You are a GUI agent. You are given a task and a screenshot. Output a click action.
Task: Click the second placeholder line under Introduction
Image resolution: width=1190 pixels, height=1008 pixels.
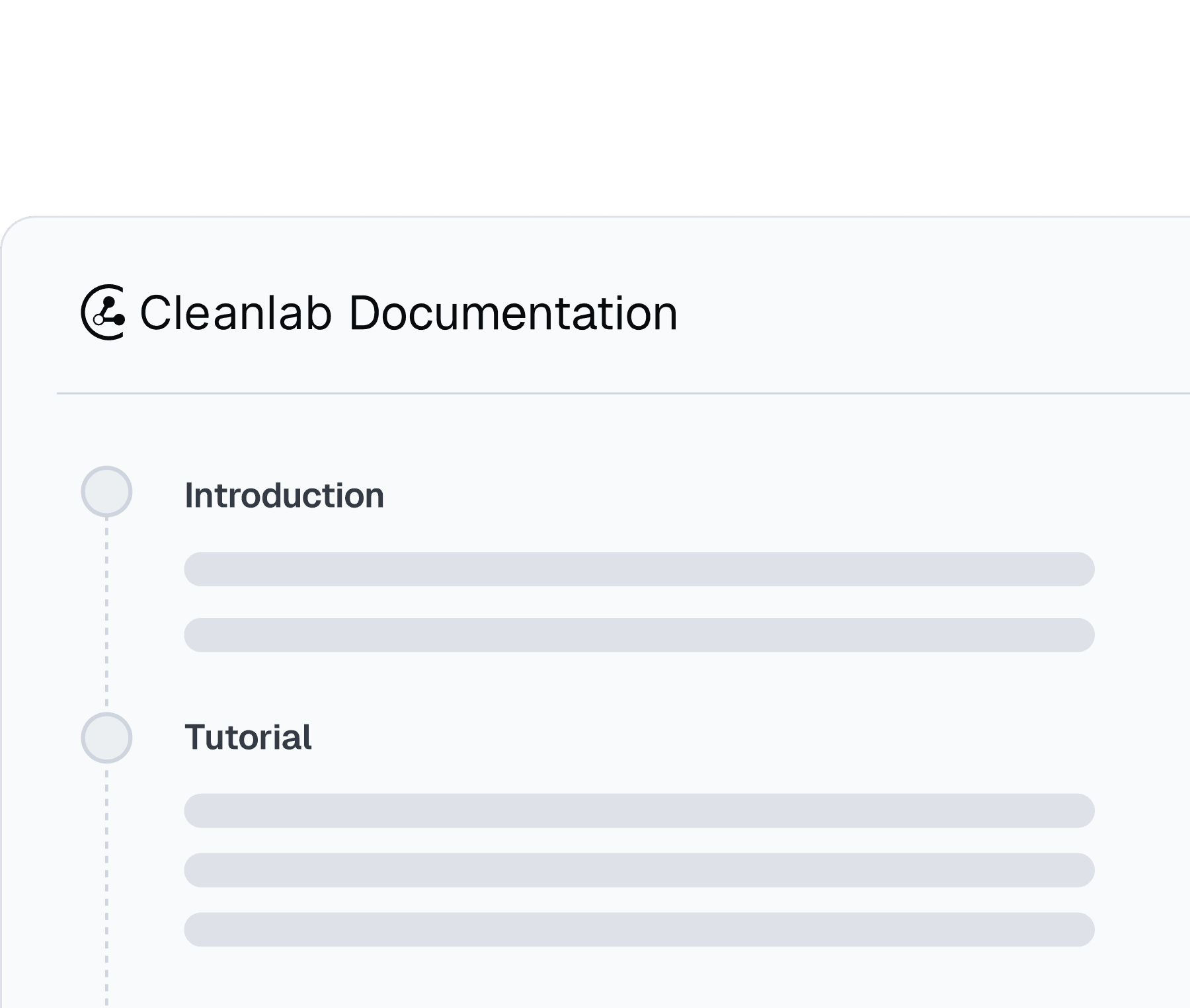639,635
